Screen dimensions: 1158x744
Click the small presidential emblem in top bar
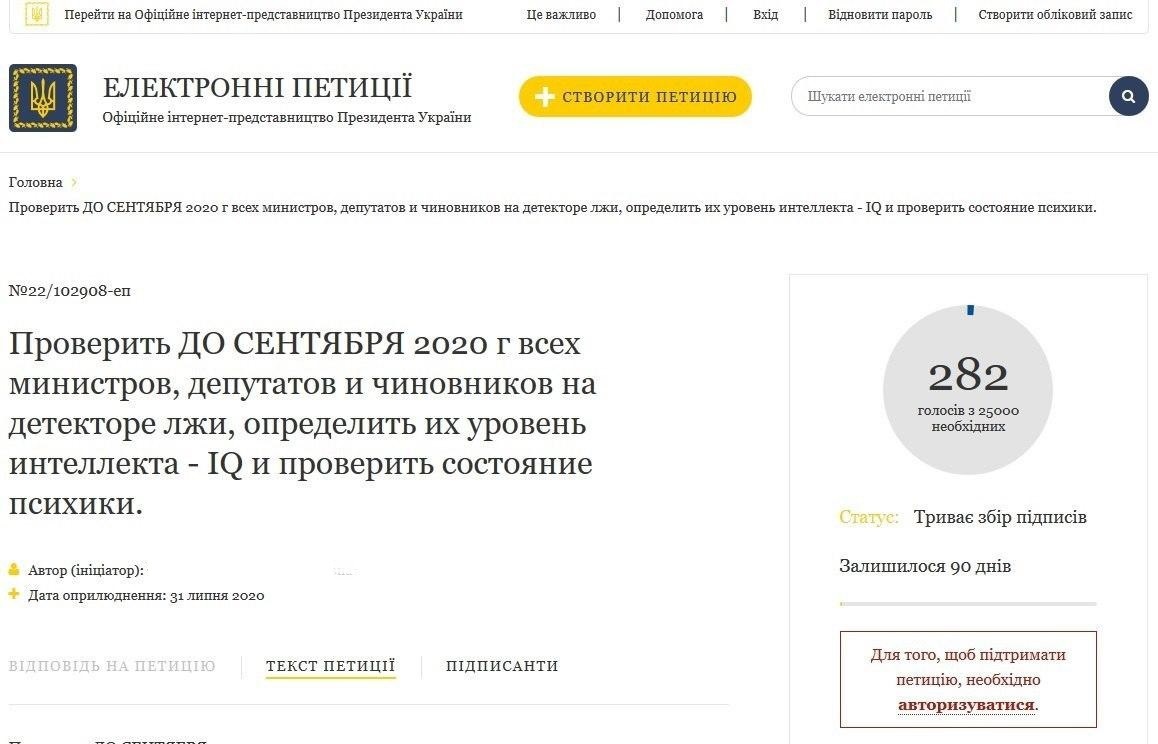tap(36, 14)
